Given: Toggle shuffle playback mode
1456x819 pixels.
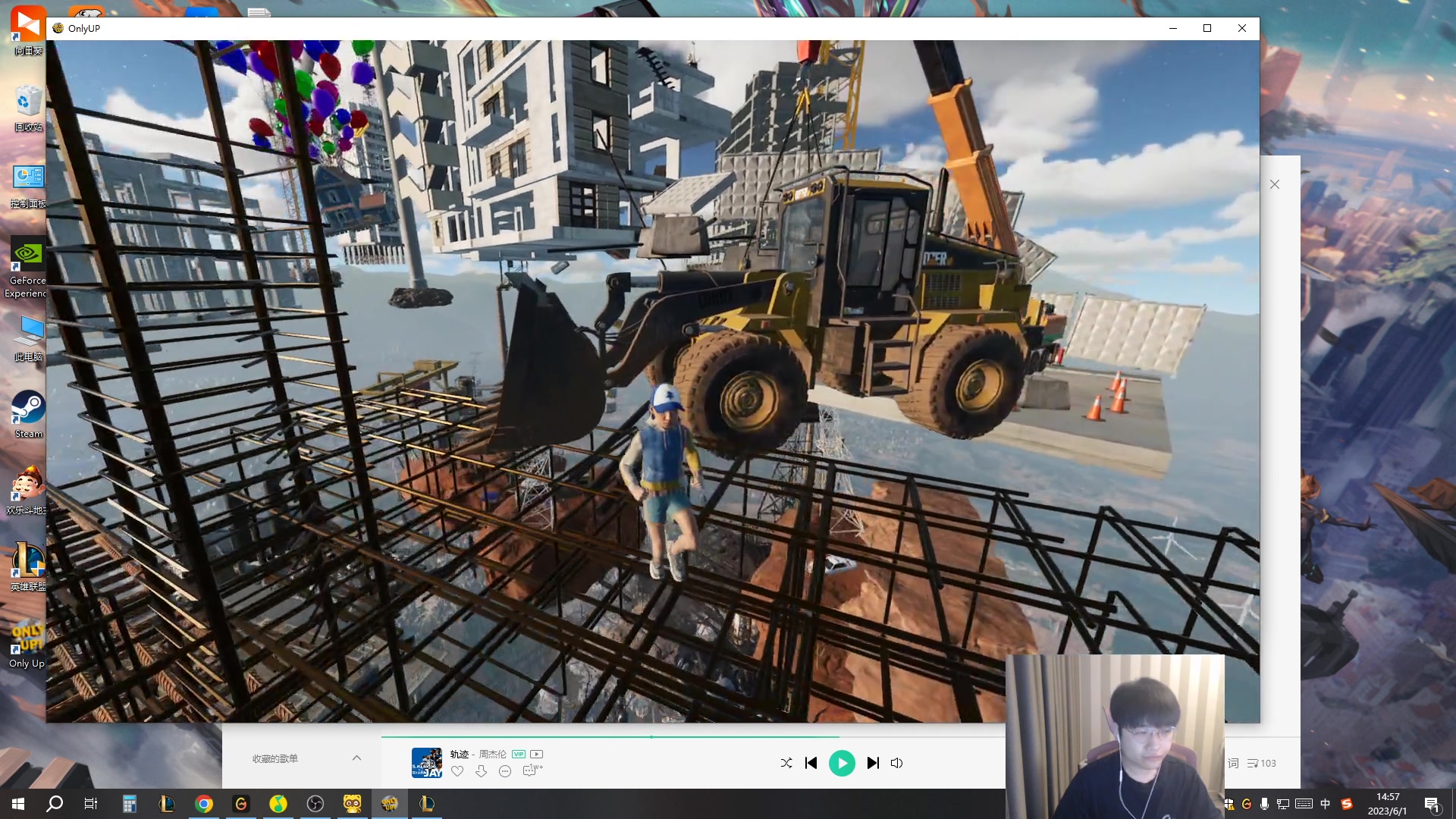Looking at the screenshot, I should [x=786, y=763].
